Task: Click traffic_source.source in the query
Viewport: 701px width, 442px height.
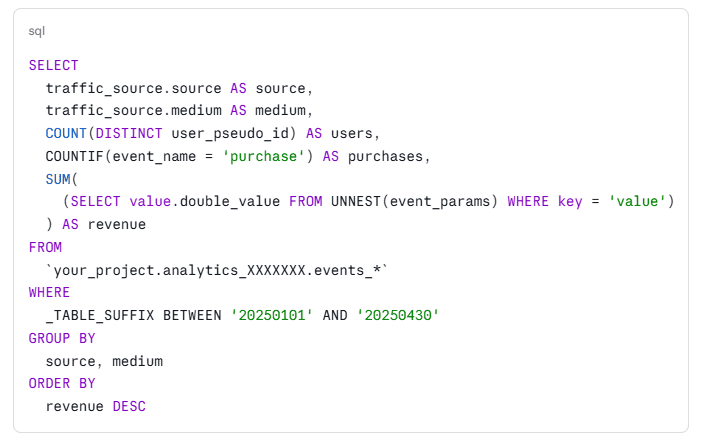Action: point(134,88)
